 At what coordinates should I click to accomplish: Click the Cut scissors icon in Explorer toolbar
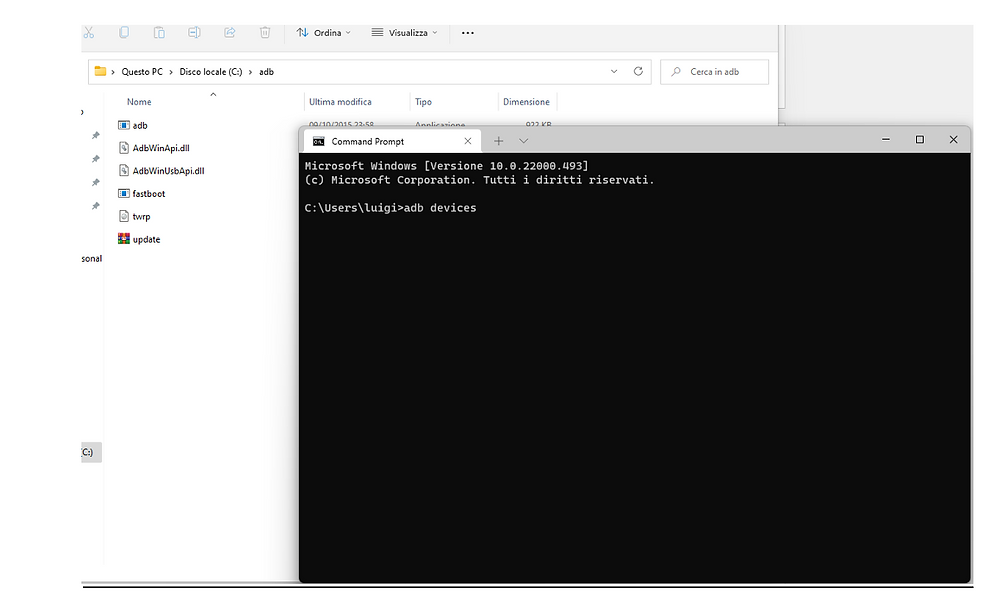coord(89,33)
